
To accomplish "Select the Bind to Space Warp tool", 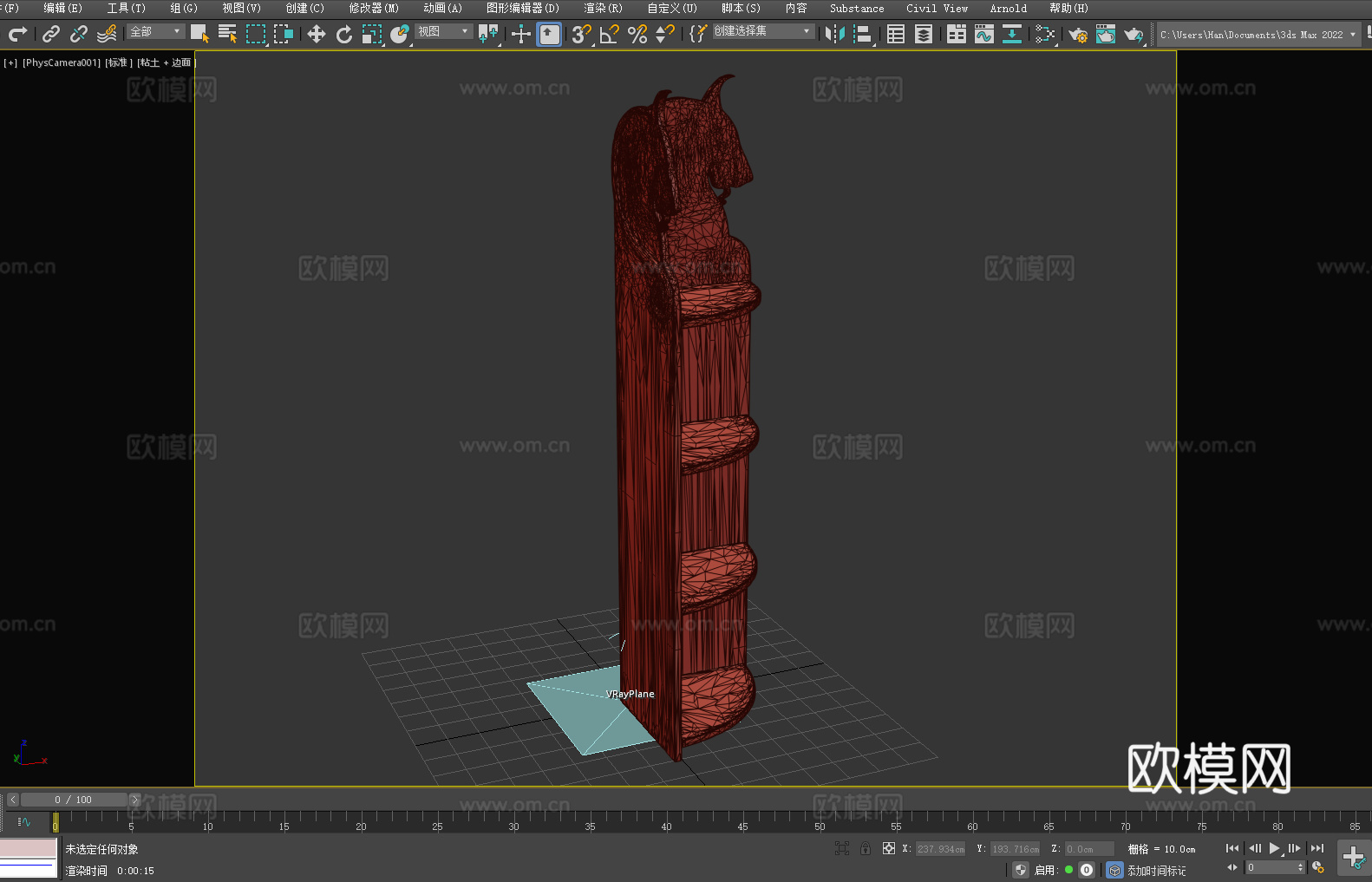I will (x=107, y=34).
